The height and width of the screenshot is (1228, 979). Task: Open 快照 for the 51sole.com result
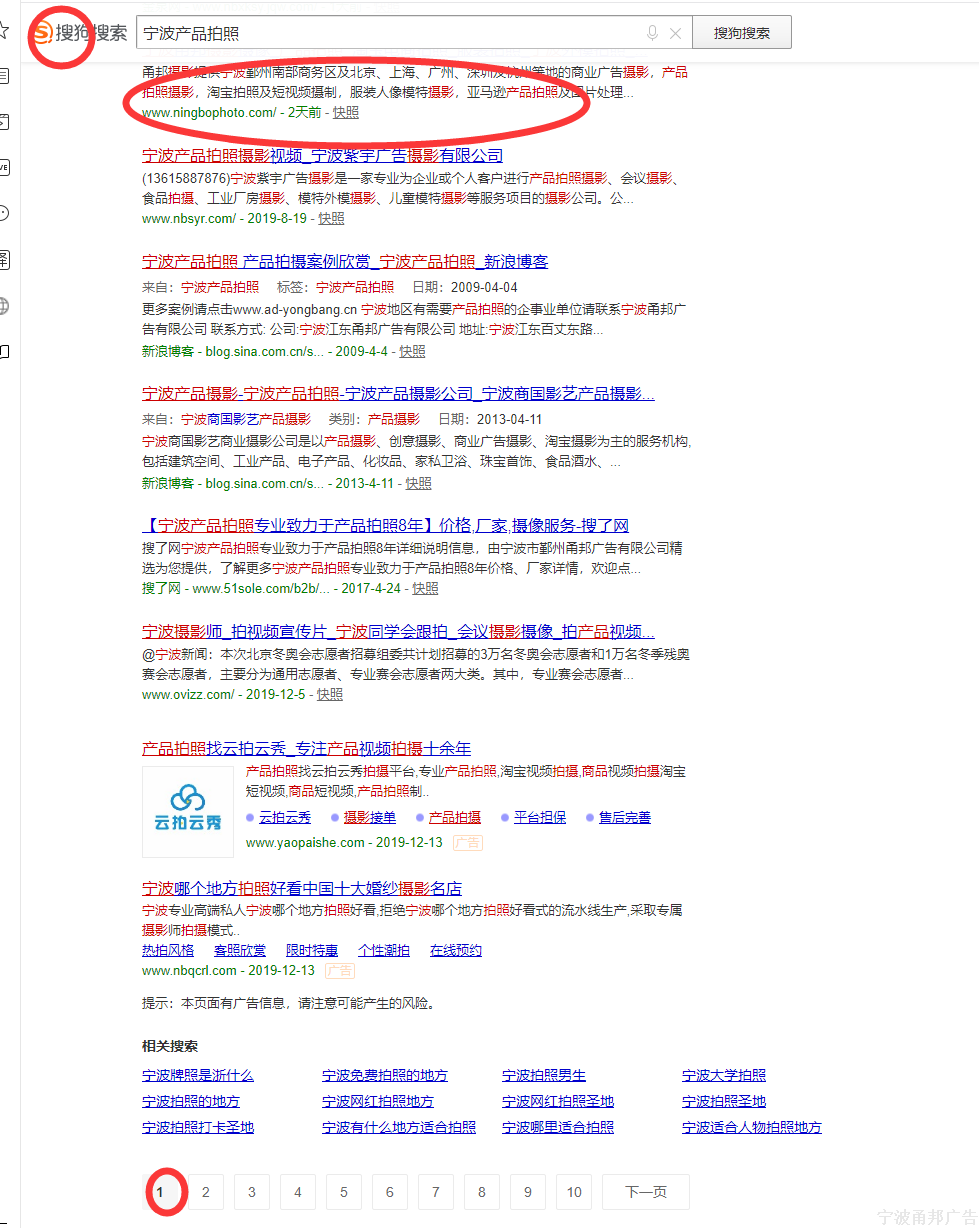pos(425,589)
